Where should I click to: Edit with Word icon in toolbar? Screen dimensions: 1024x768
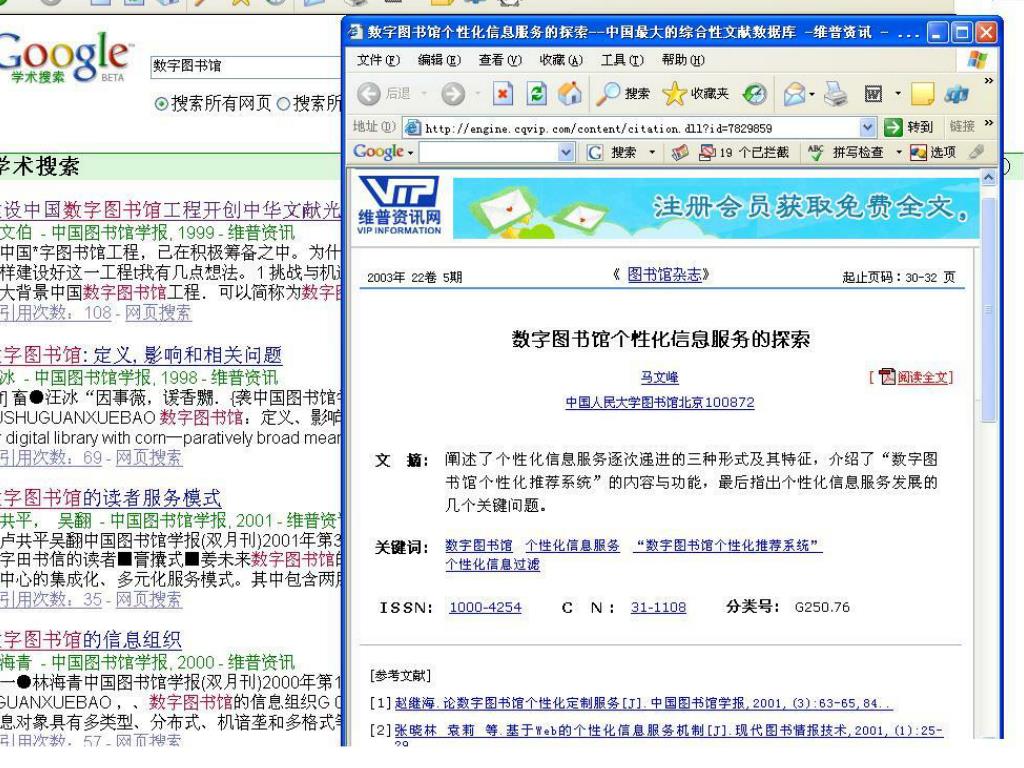pos(873,94)
